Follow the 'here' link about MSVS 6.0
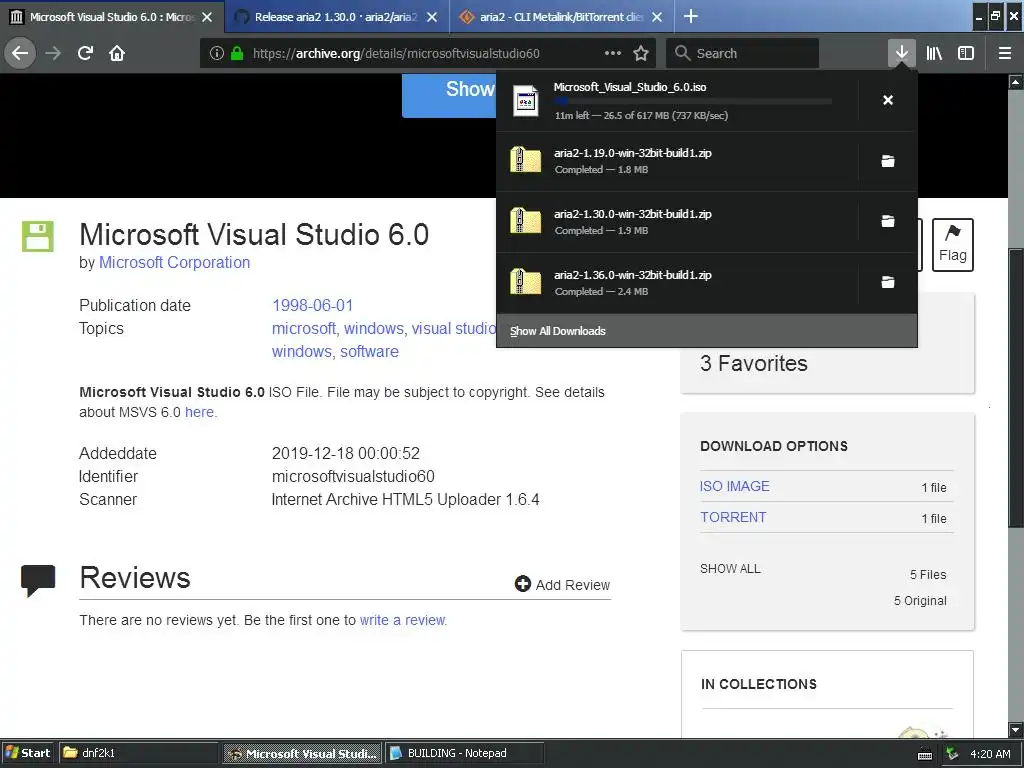1024x768 pixels. pos(199,412)
